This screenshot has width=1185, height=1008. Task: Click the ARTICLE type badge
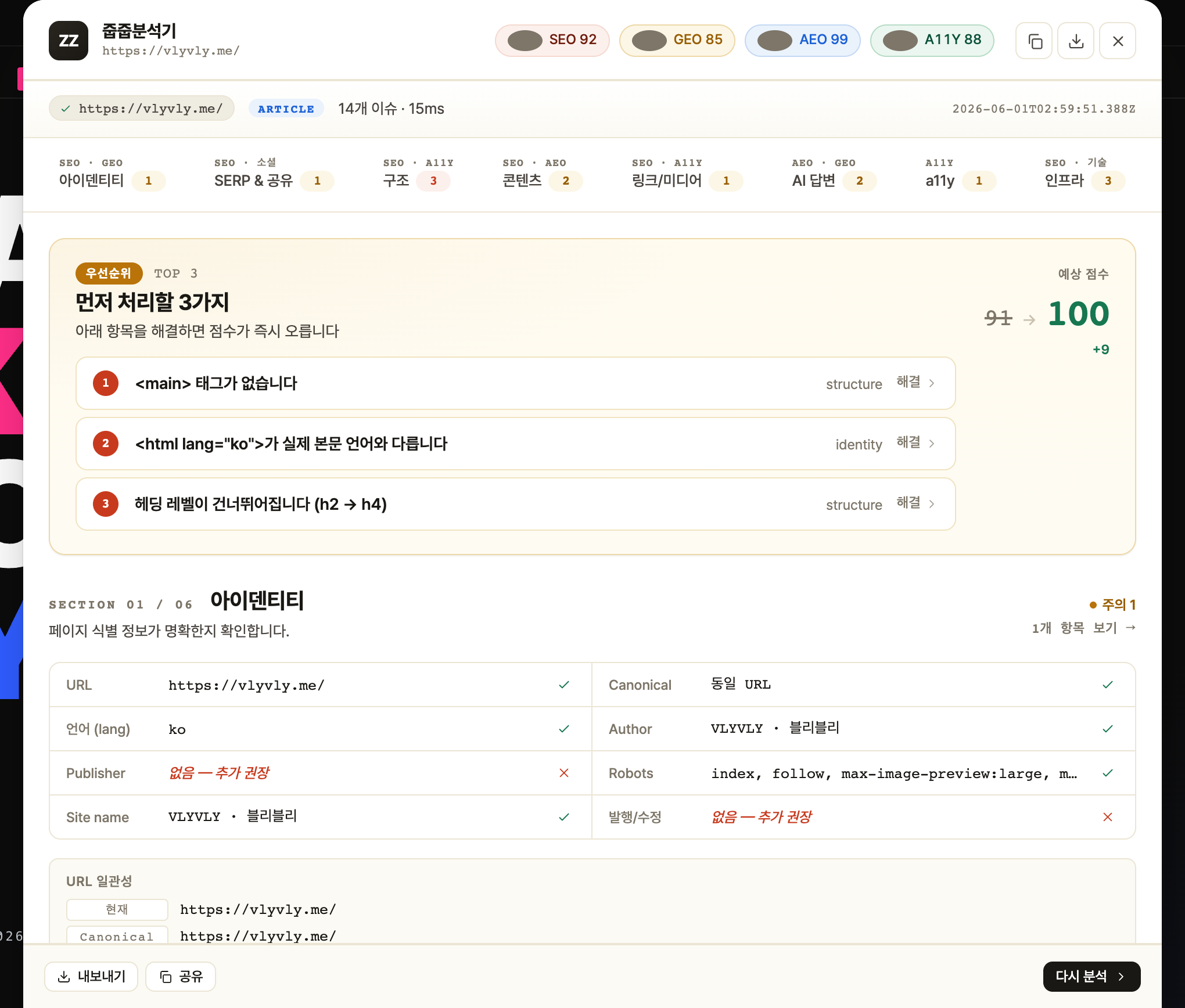click(x=286, y=109)
